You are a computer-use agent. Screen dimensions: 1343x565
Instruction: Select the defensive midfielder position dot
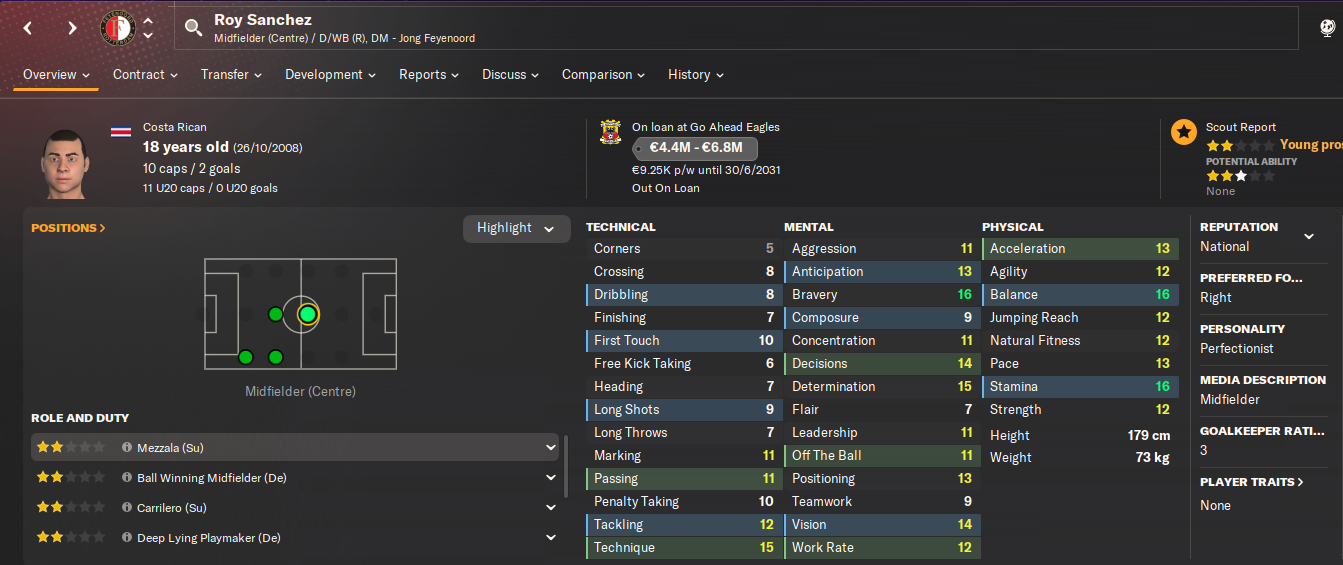click(276, 314)
